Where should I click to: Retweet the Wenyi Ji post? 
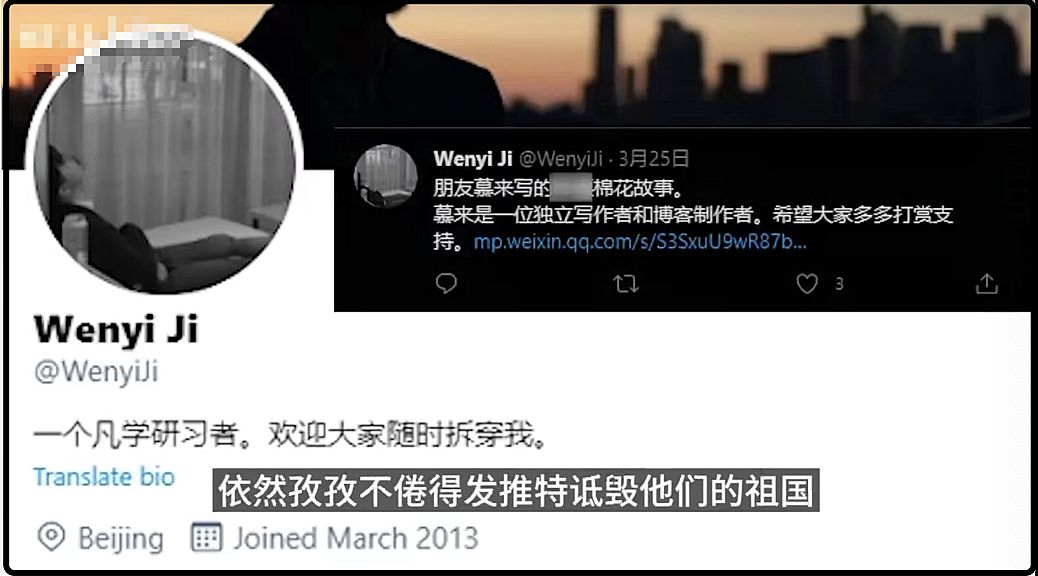626,284
